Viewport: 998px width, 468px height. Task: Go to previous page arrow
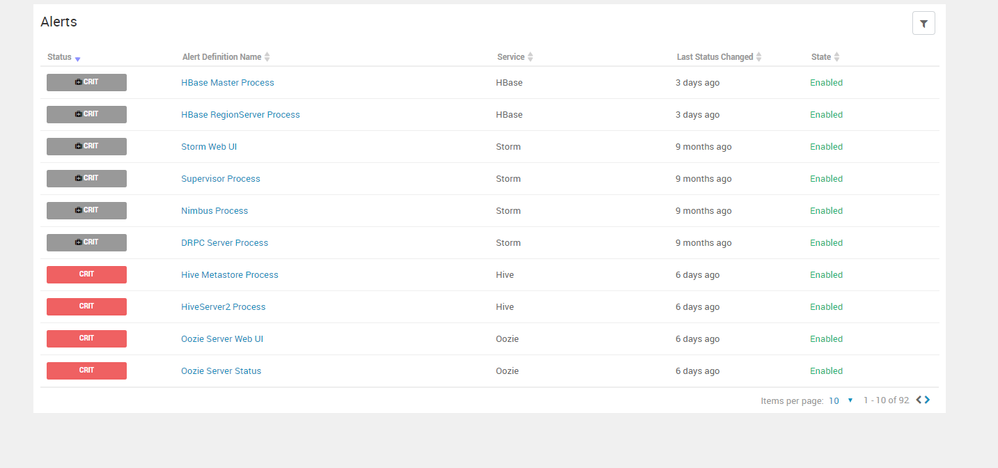click(x=919, y=400)
